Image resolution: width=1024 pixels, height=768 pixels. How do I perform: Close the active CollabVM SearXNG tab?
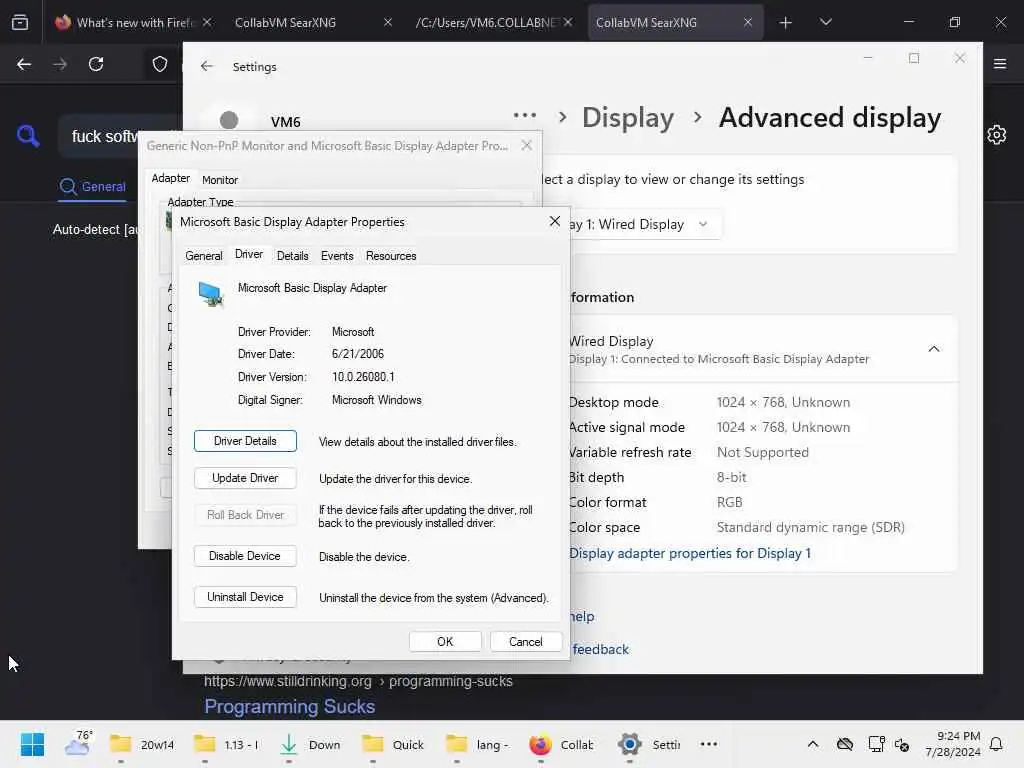(x=748, y=22)
